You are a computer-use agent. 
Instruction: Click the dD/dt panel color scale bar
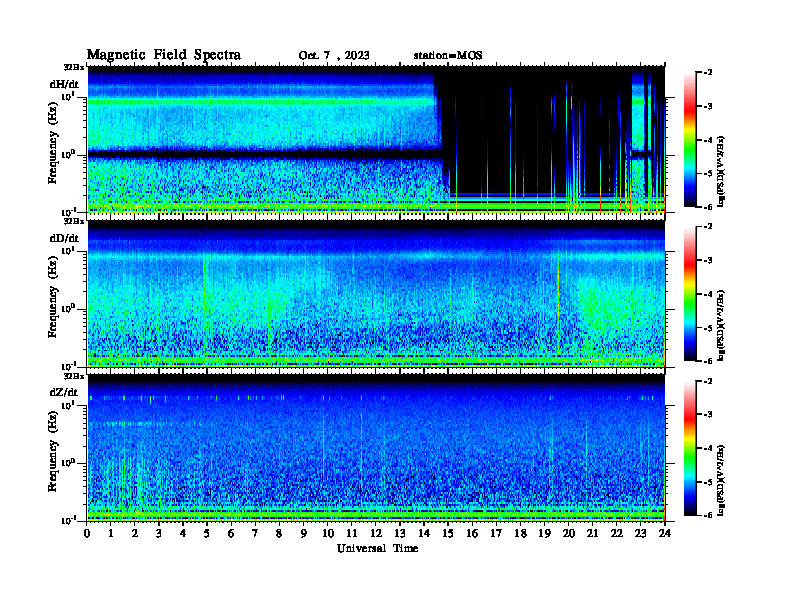point(690,294)
